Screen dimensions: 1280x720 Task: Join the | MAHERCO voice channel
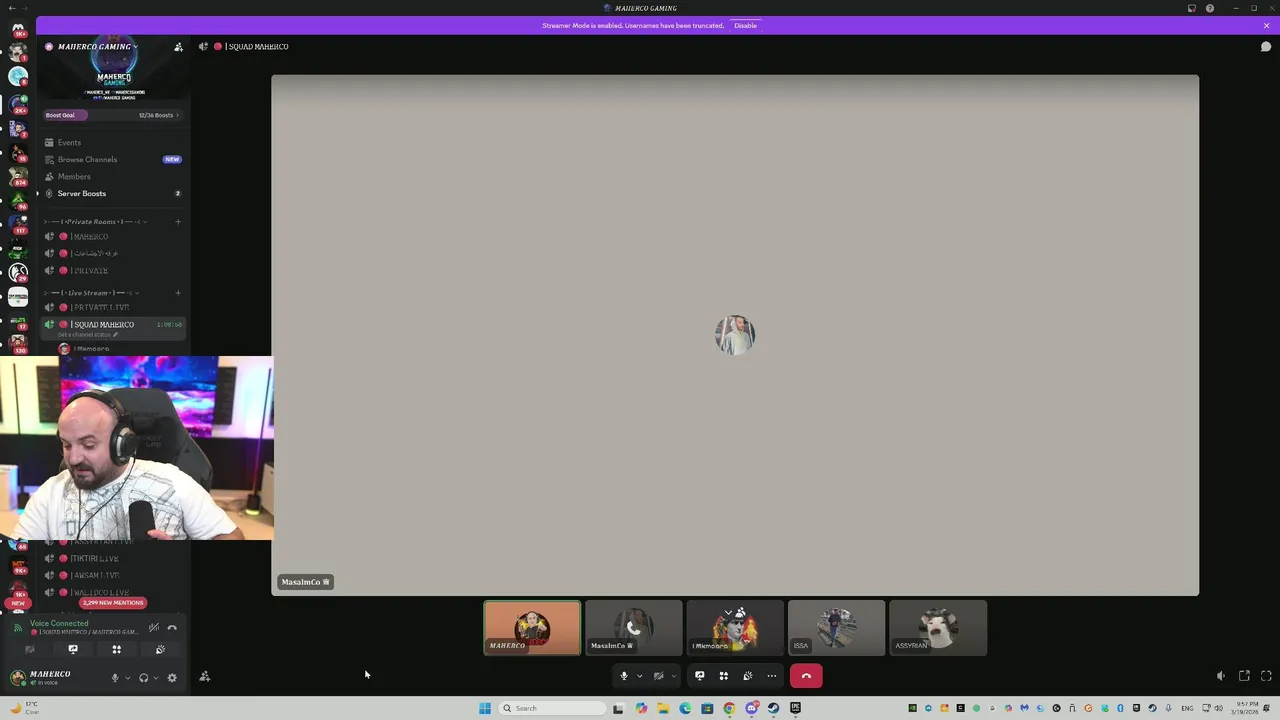pos(113,237)
